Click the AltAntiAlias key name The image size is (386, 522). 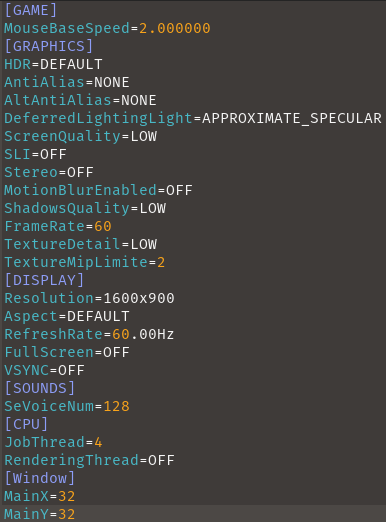[58, 100]
